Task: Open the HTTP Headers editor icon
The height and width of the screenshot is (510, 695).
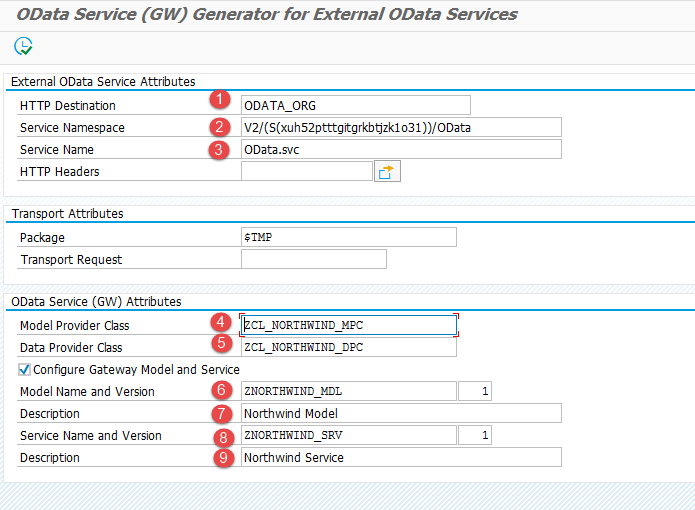Action: point(387,172)
